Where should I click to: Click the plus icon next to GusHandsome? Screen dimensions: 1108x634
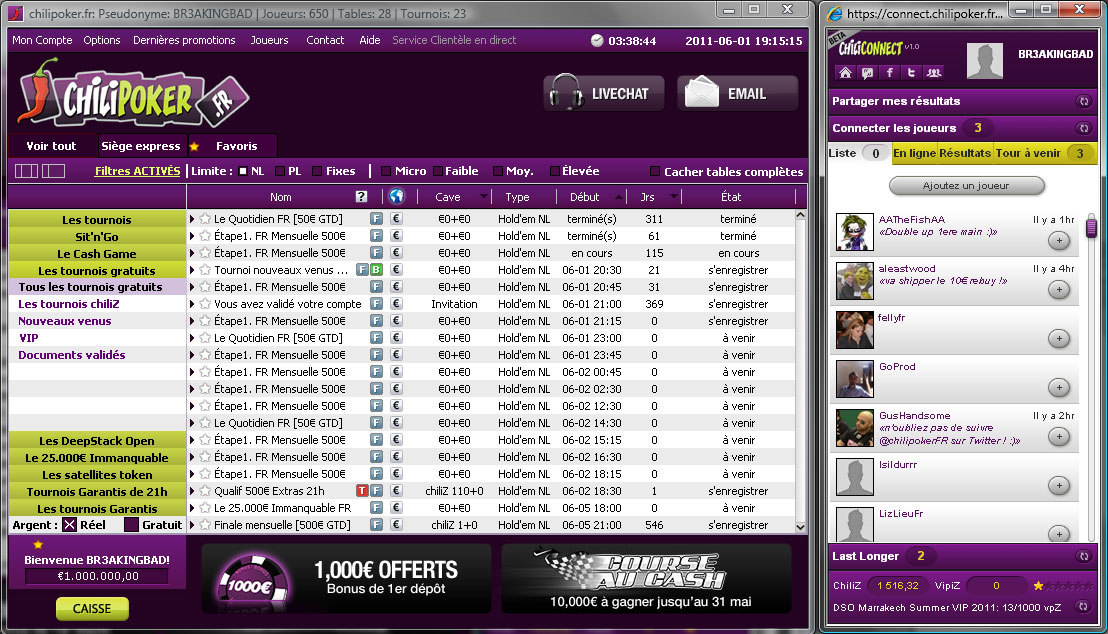pyautogui.click(x=1059, y=436)
